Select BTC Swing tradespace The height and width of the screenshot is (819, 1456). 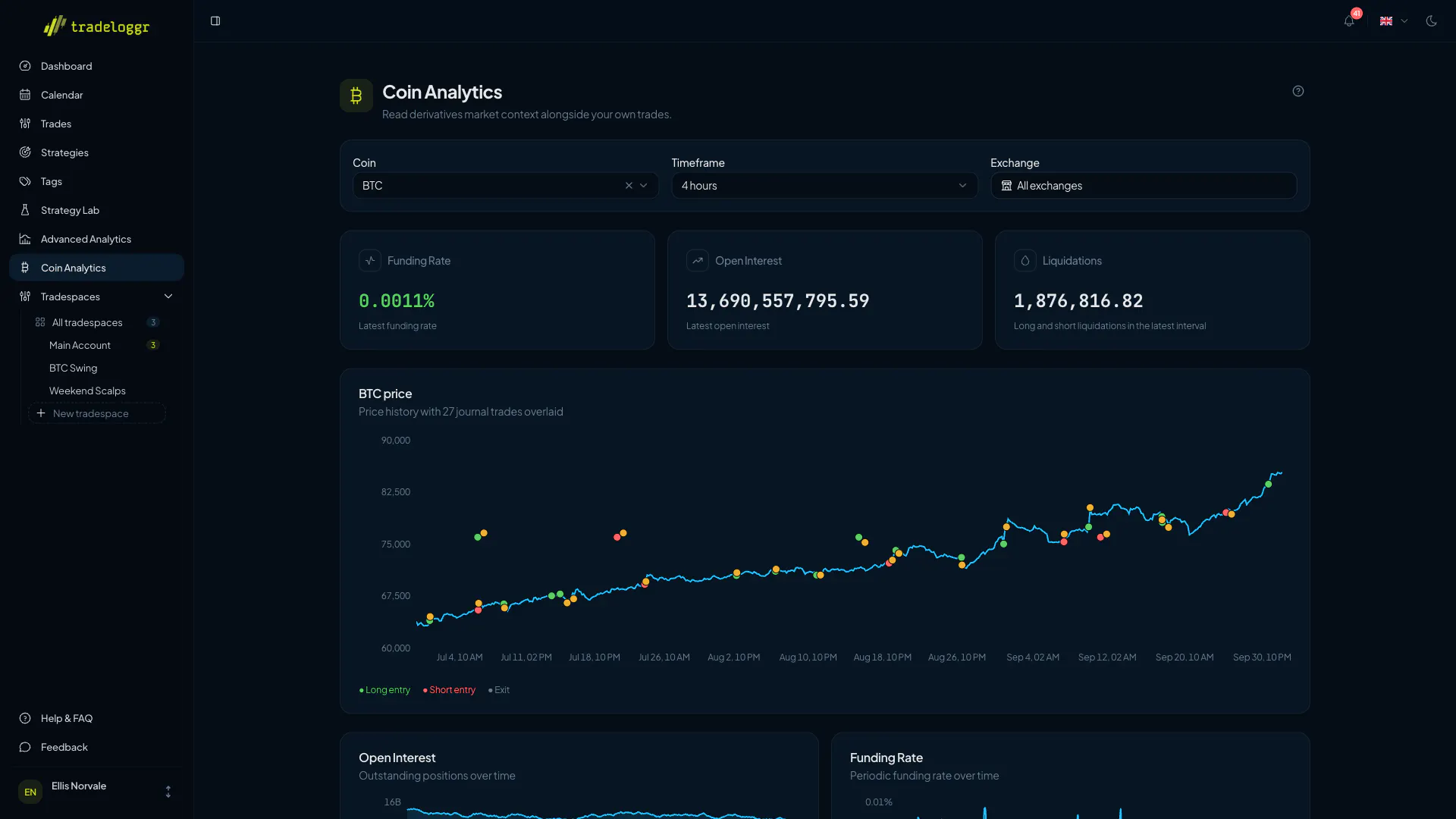point(96,368)
